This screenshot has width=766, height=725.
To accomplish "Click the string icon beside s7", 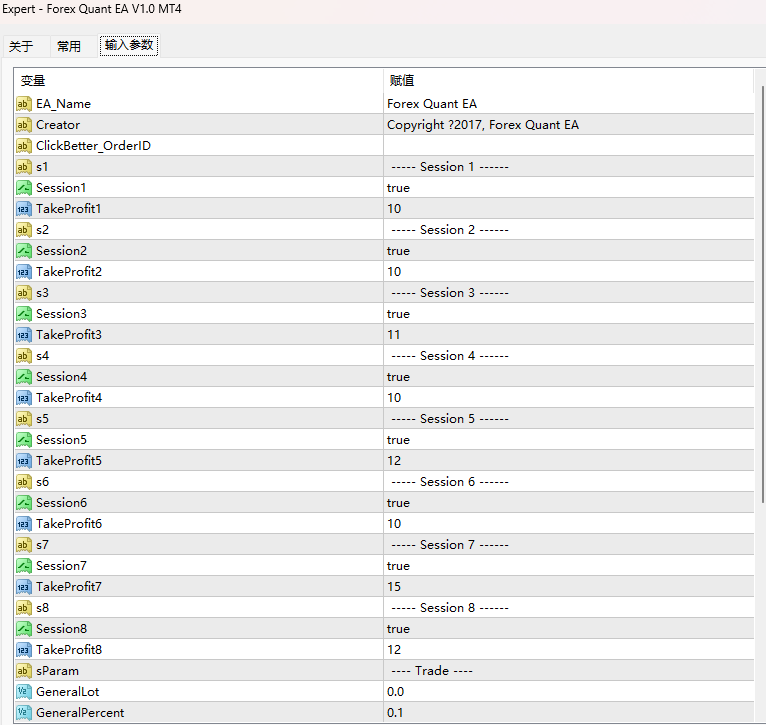I will 23,545.
